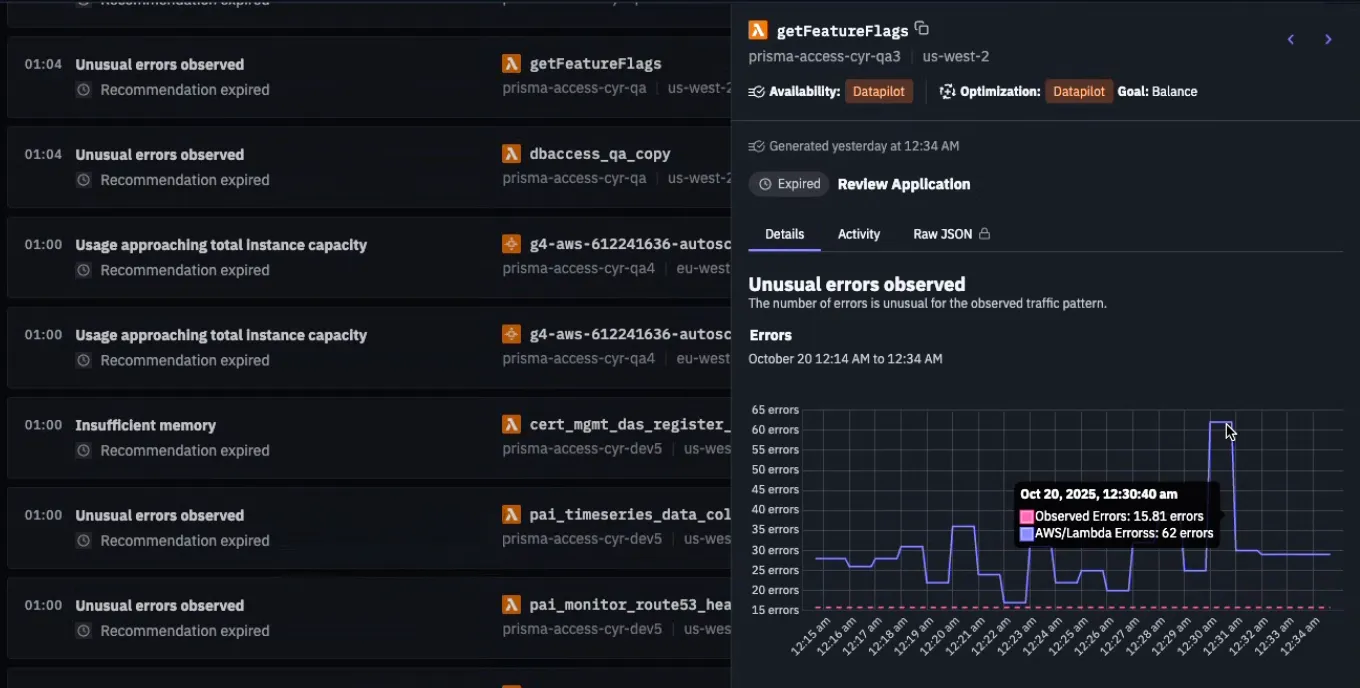Click expired clock icon in Insufficient memory row
1360x688 pixels.
pyautogui.click(x=84, y=450)
